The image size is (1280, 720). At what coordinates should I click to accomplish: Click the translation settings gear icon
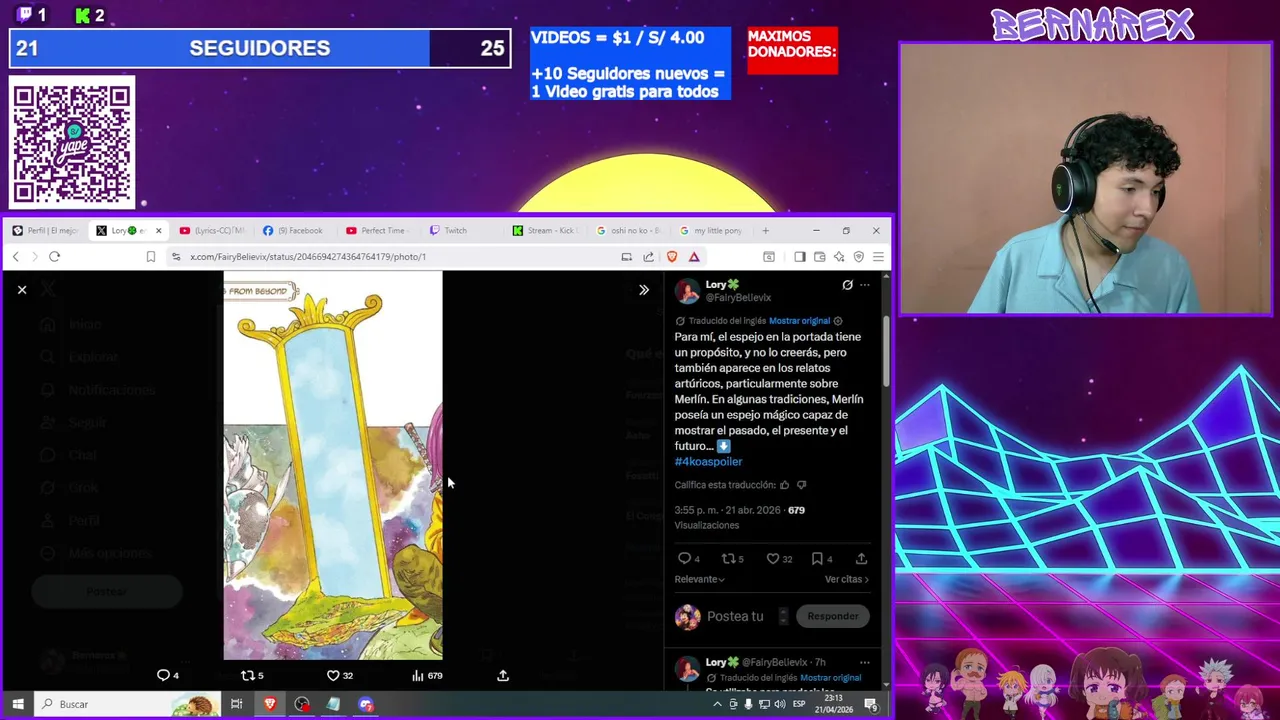point(838,321)
